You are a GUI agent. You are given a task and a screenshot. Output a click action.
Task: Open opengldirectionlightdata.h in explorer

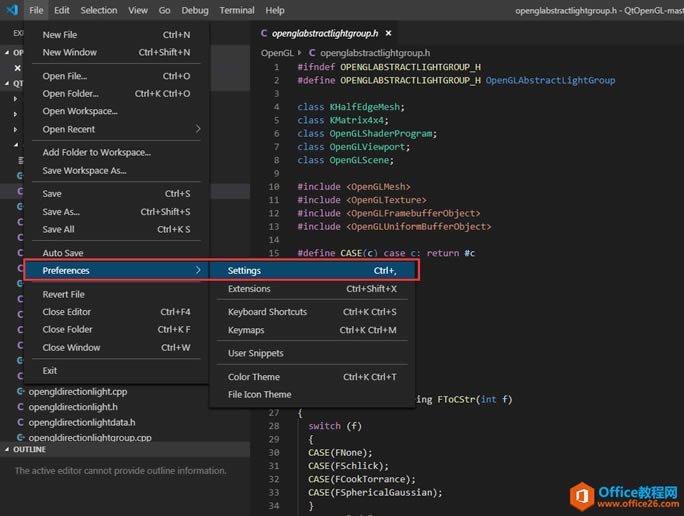point(82,422)
